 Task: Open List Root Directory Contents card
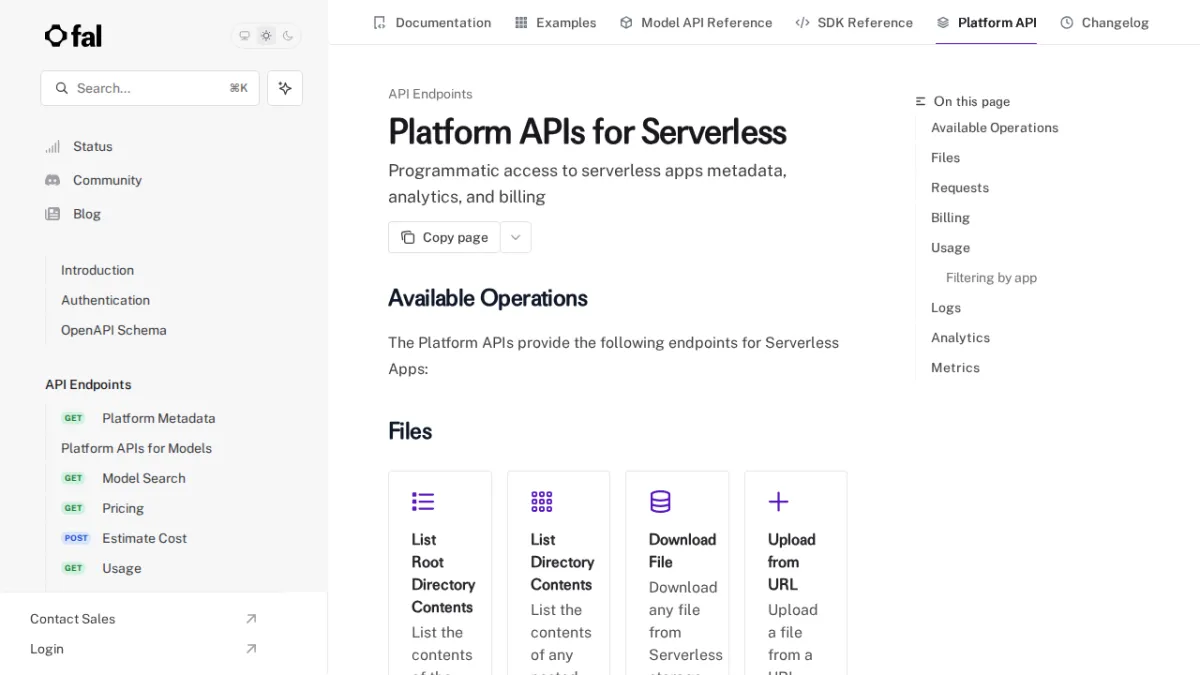440,573
